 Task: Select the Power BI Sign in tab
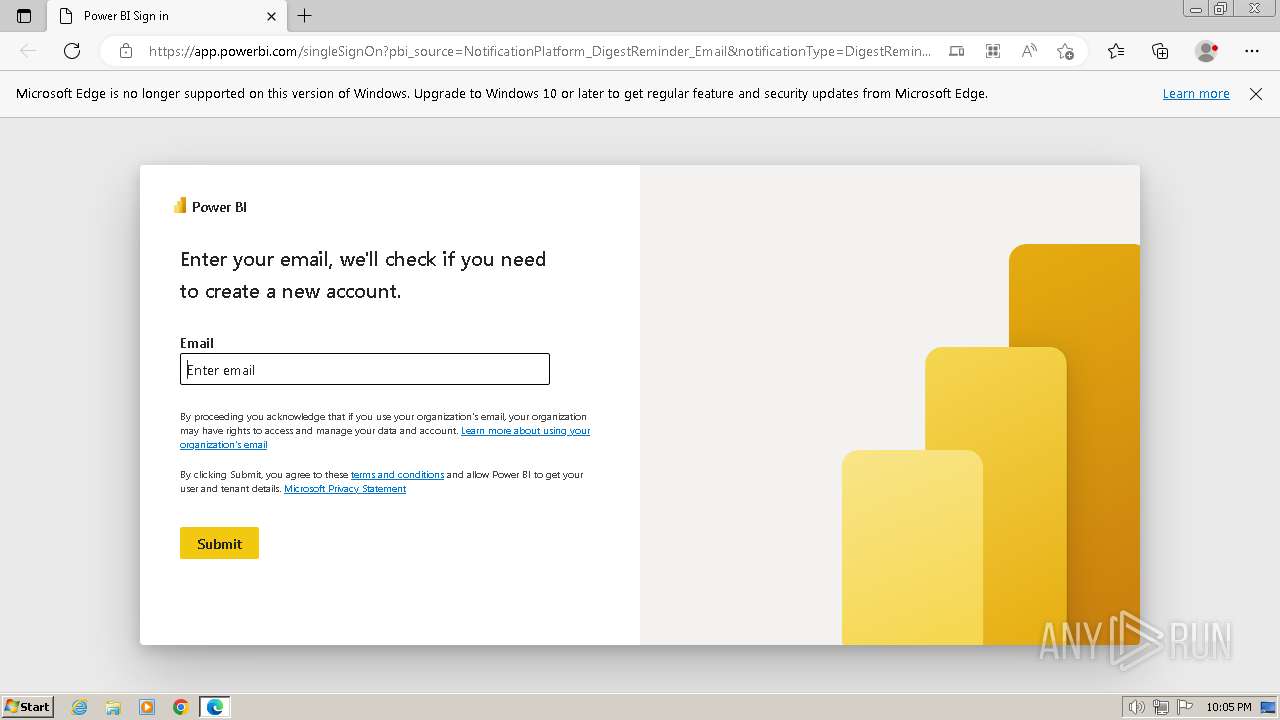pos(167,16)
